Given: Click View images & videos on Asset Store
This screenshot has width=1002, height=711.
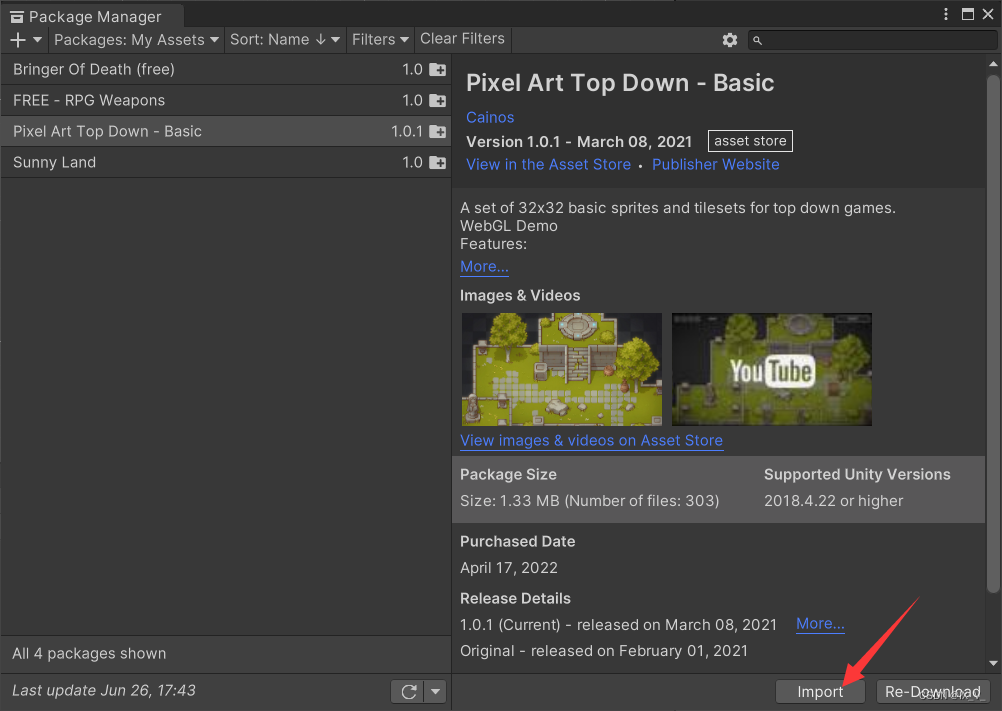Looking at the screenshot, I should coord(592,441).
